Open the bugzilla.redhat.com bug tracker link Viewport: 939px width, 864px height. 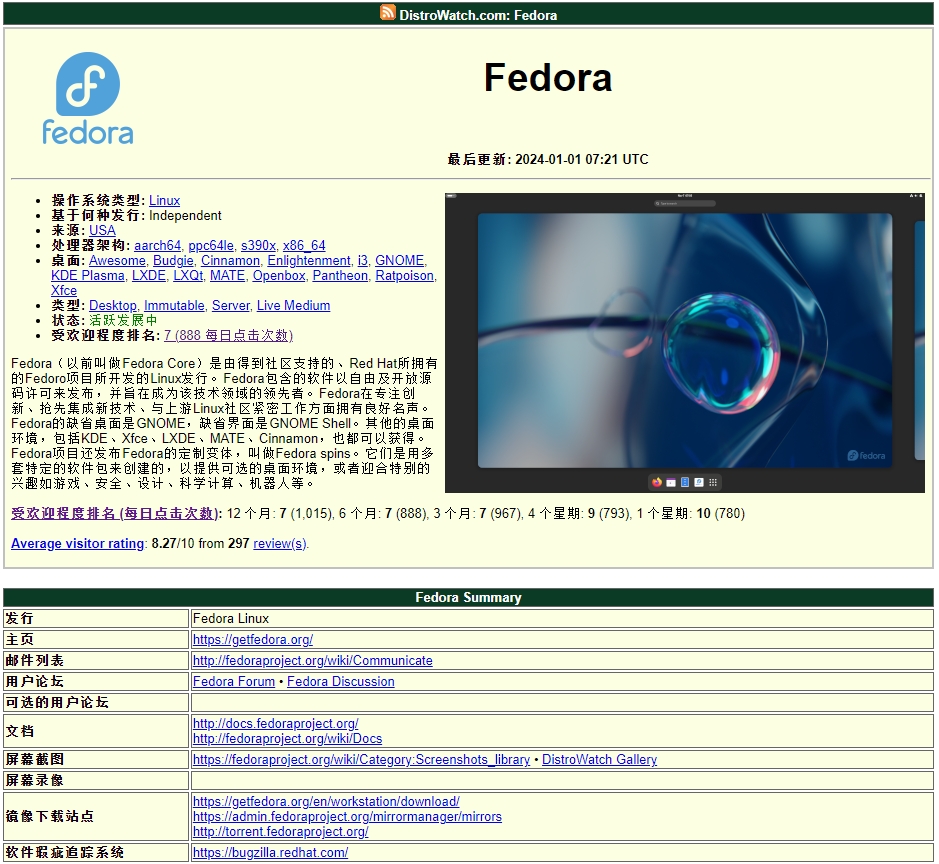point(270,852)
